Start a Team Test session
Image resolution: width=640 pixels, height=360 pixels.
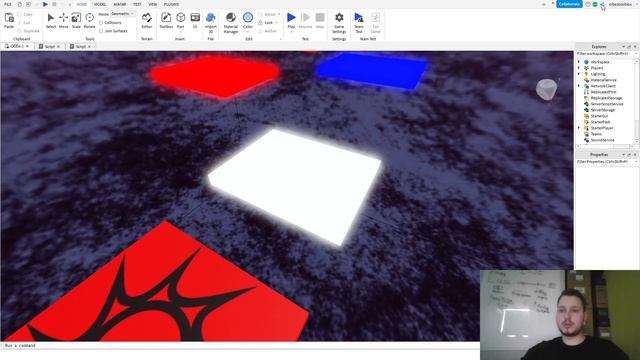[x=359, y=18]
